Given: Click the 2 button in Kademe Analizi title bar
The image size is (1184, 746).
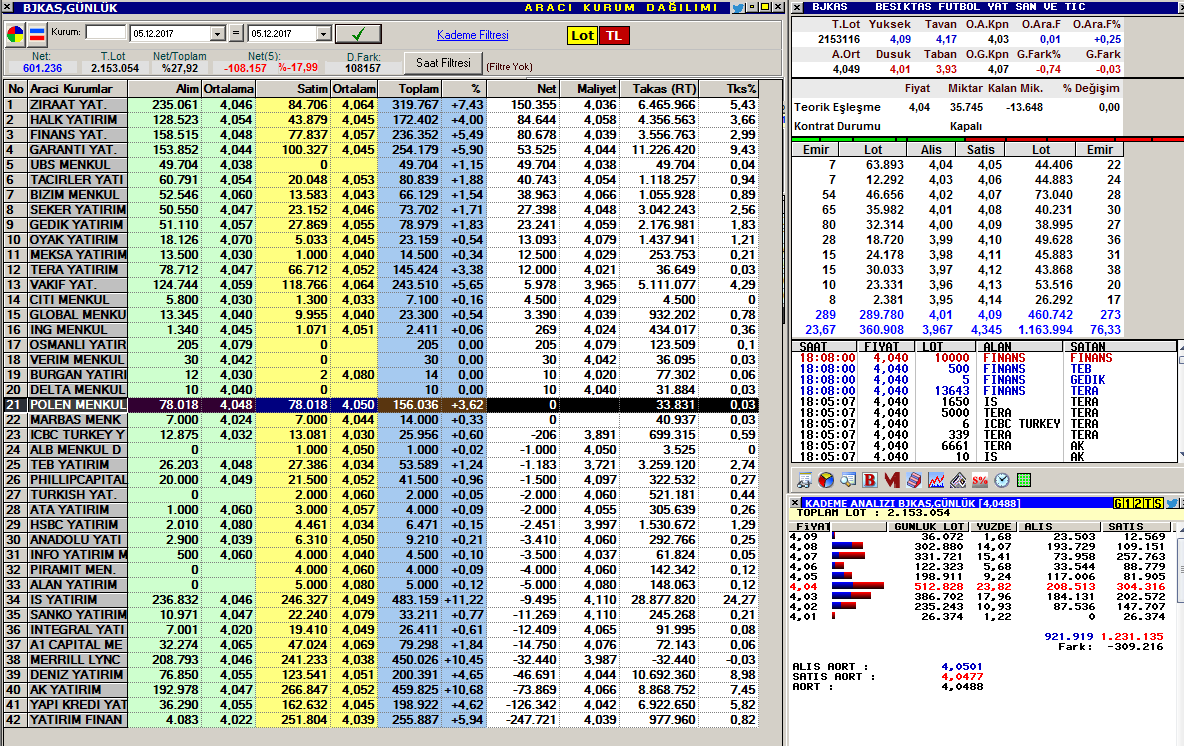Looking at the screenshot, I should point(1138,503).
